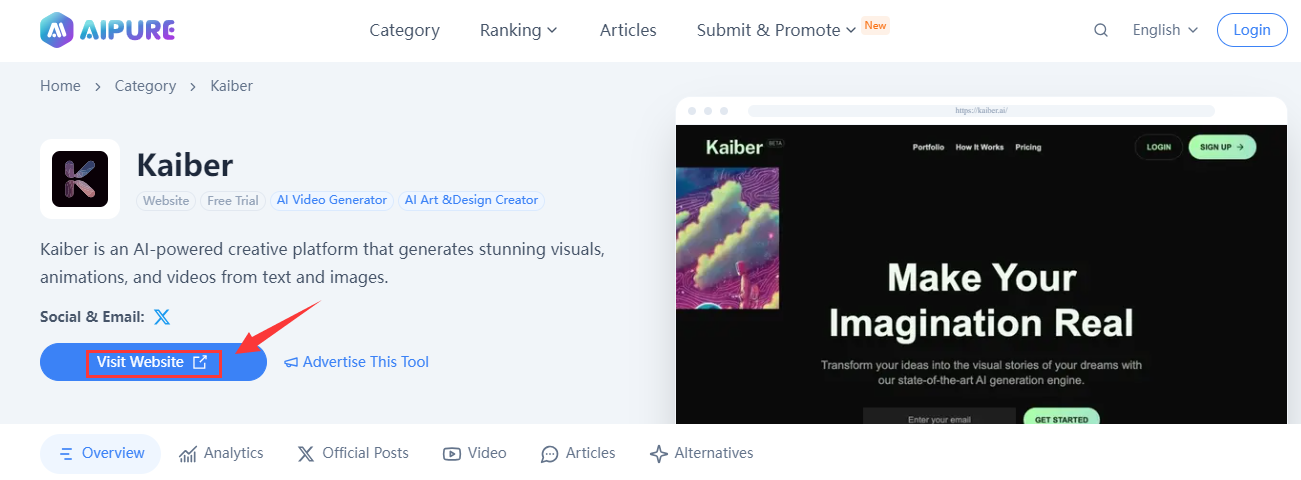Expand the Submit & Promote dropdown

[x=776, y=30]
